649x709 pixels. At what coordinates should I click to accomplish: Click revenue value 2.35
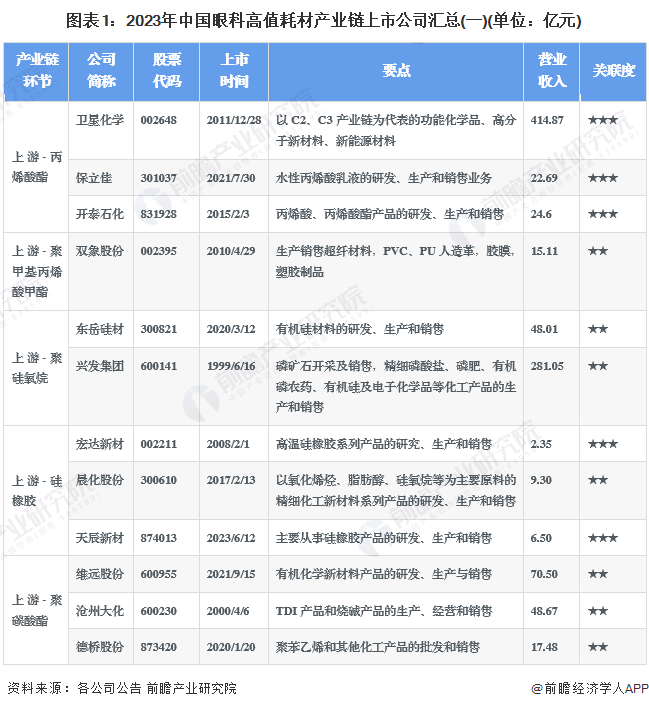tap(541, 444)
